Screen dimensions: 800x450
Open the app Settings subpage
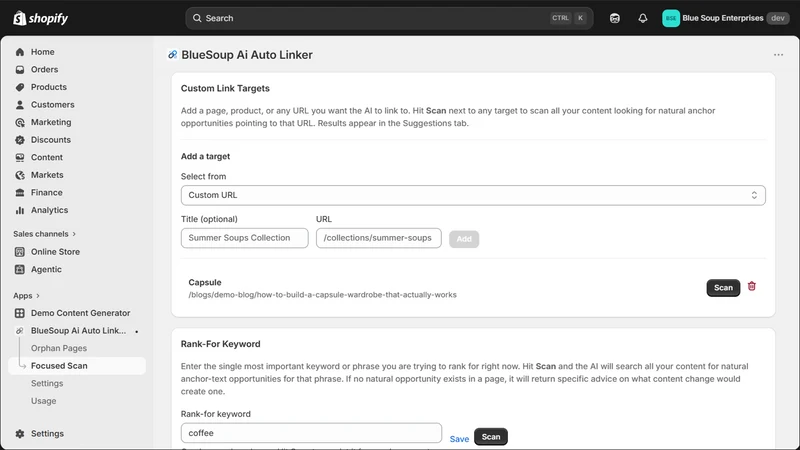pyautogui.click(x=47, y=384)
